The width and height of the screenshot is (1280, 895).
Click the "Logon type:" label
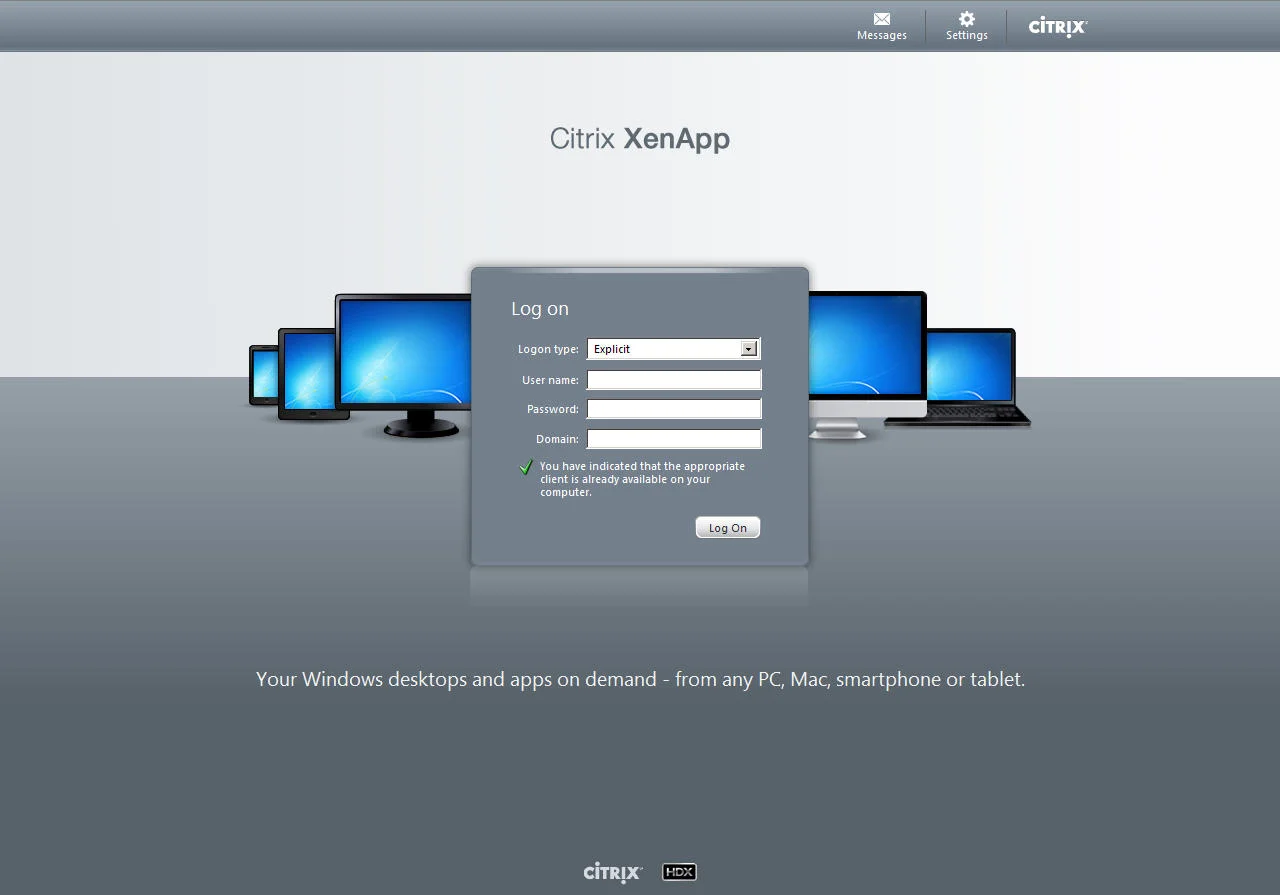[548, 349]
